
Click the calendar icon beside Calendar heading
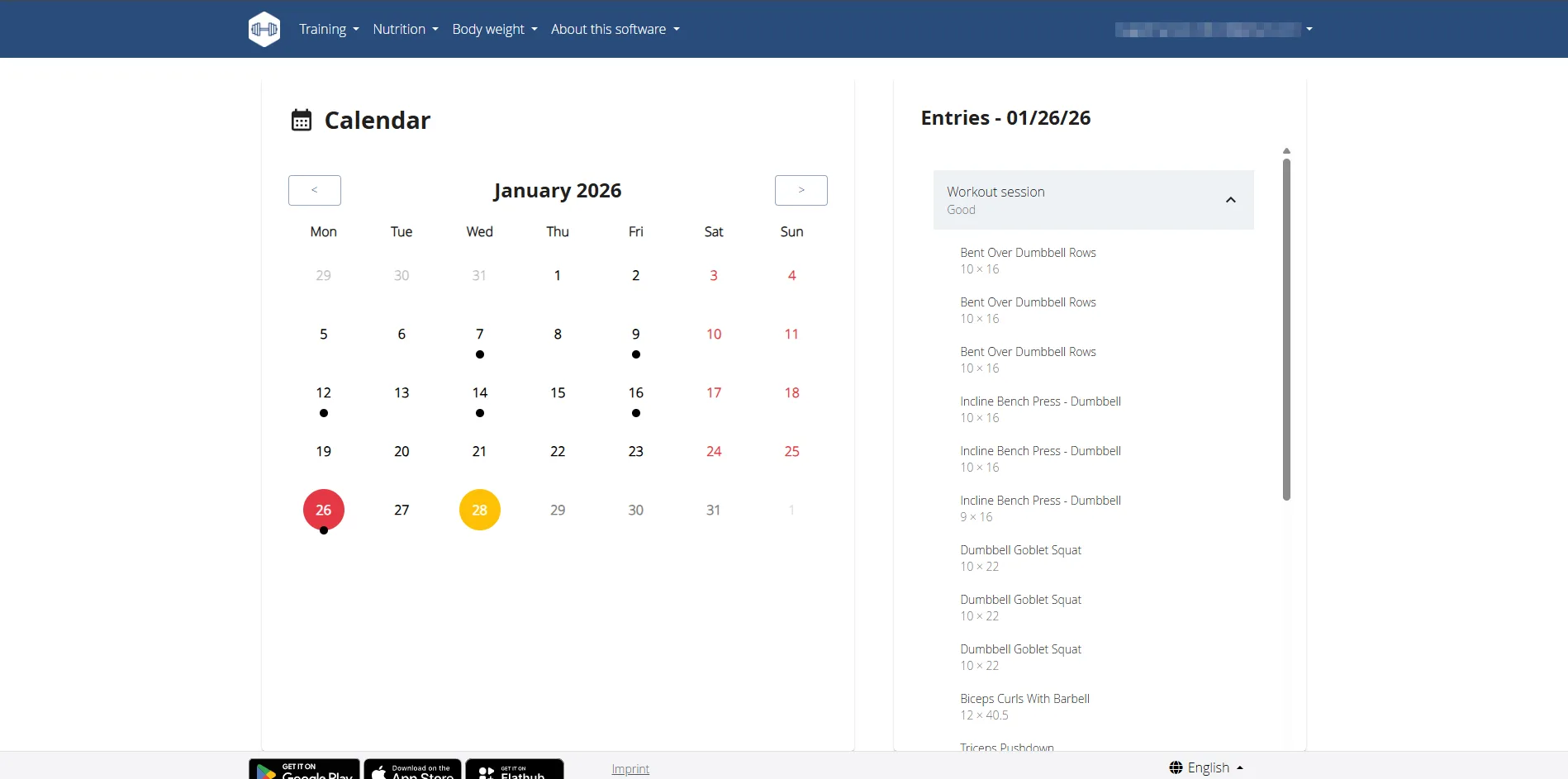(x=302, y=121)
